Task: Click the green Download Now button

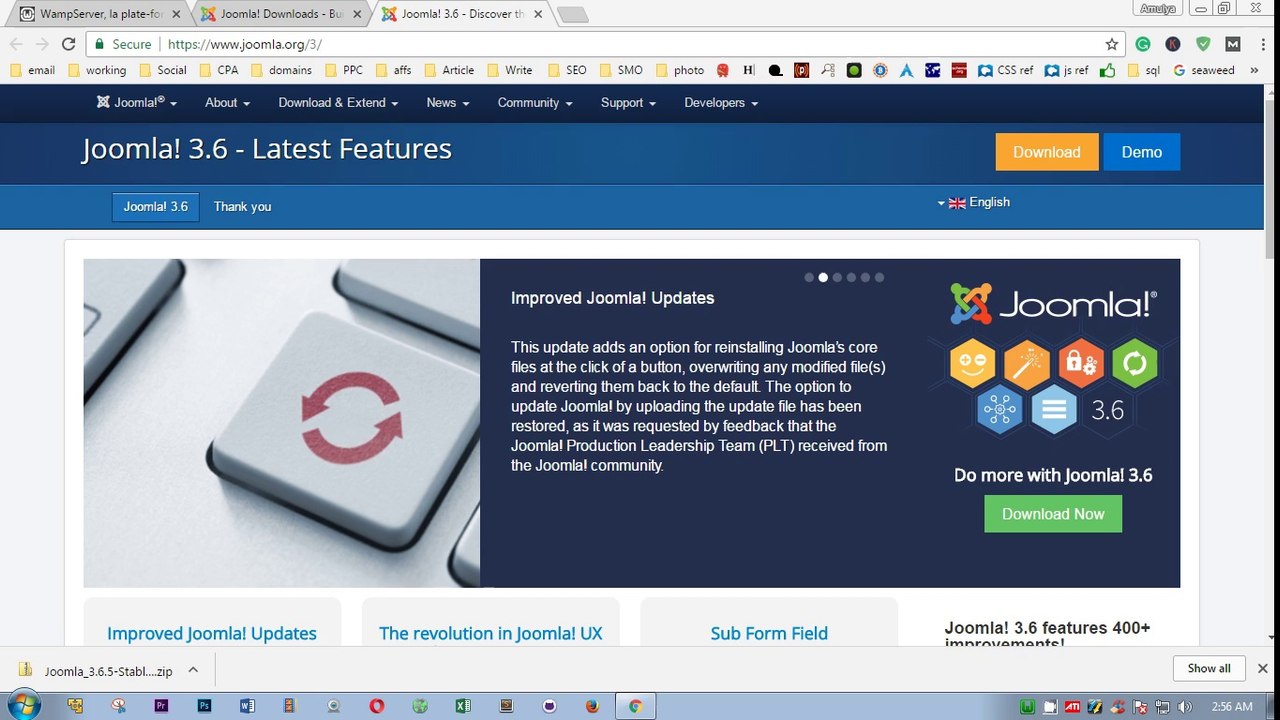Action: click(x=1053, y=514)
